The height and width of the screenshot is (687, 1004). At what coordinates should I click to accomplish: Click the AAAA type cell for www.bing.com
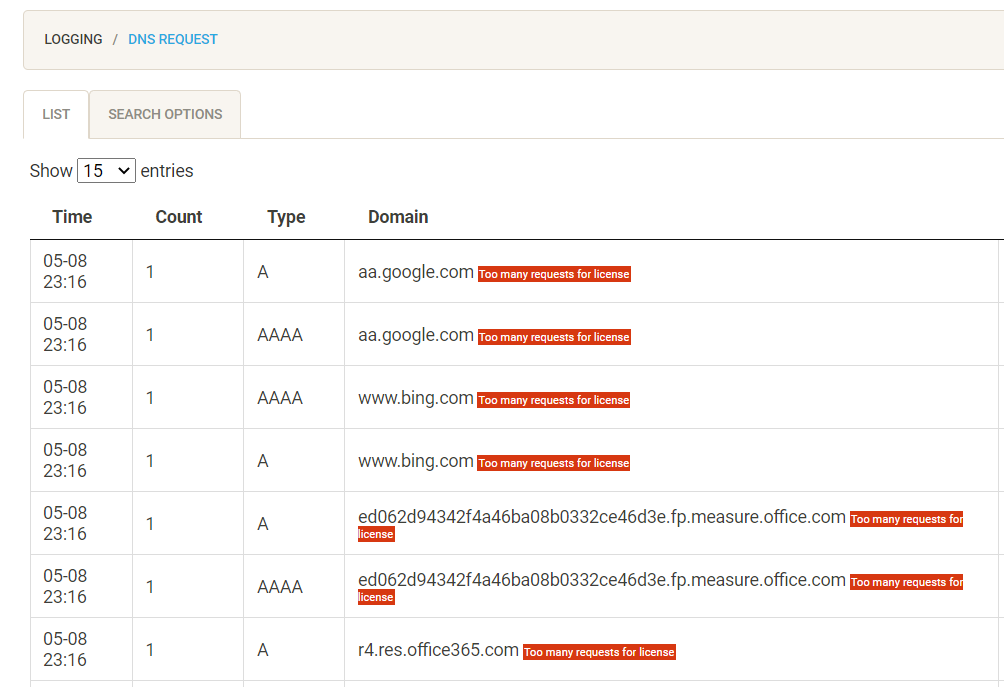(280, 398)
